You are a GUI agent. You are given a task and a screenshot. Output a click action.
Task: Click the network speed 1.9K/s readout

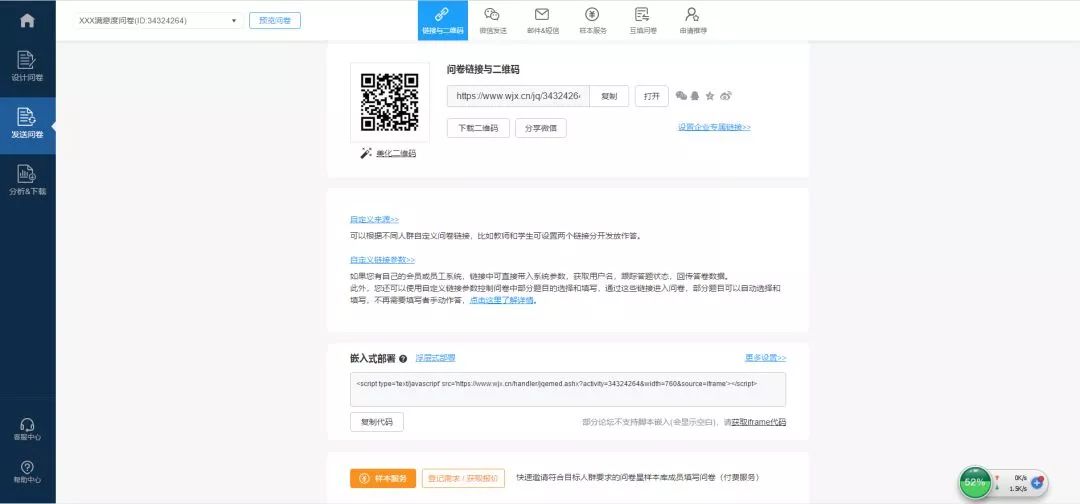click(x=1018, y=489)
